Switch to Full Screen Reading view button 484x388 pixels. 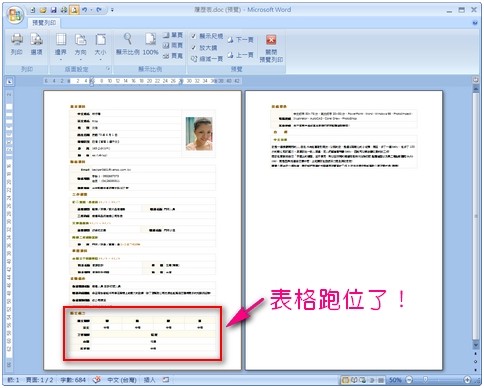[x=354, y=380]
